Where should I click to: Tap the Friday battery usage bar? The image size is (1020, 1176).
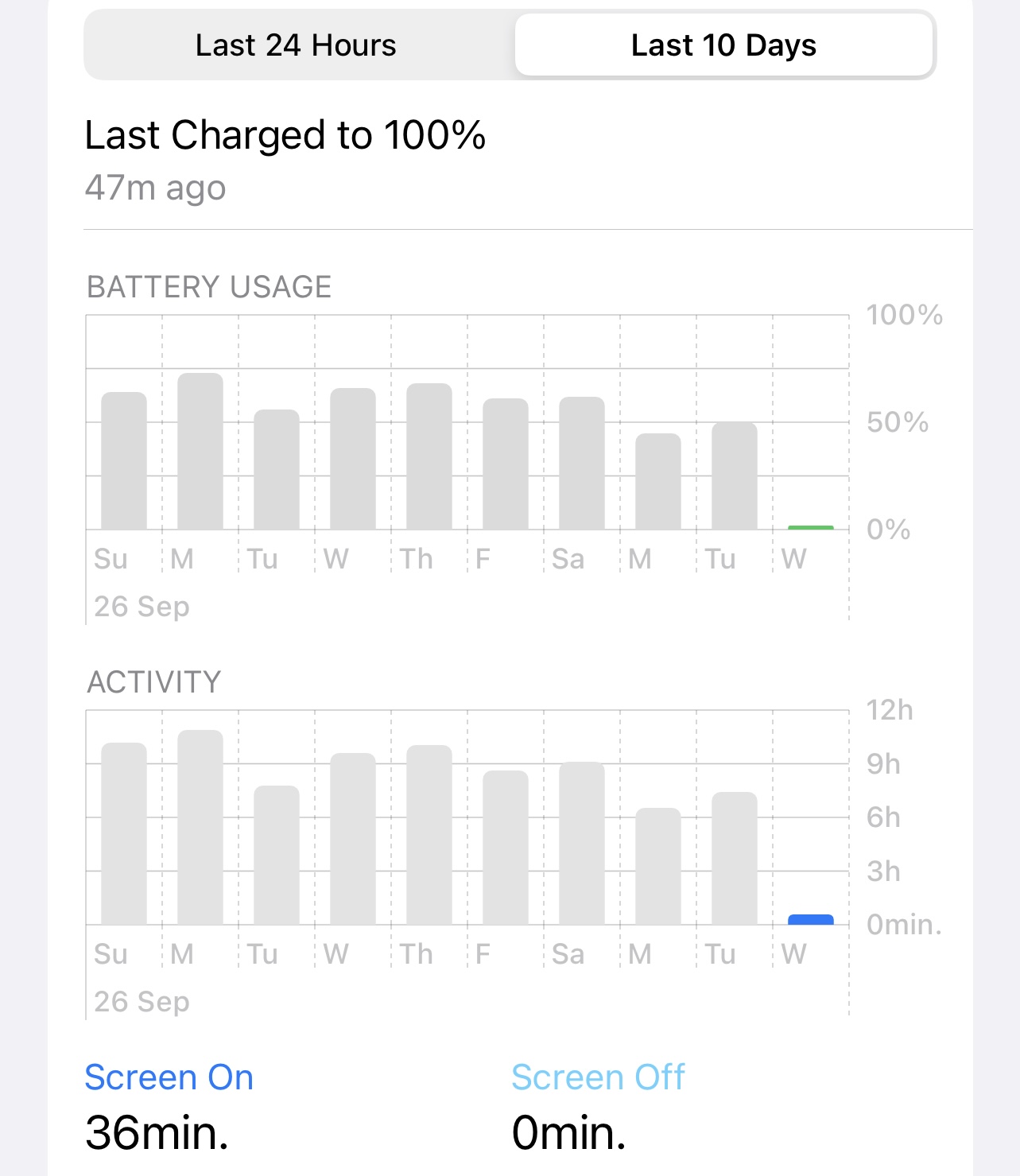[506, 464]
